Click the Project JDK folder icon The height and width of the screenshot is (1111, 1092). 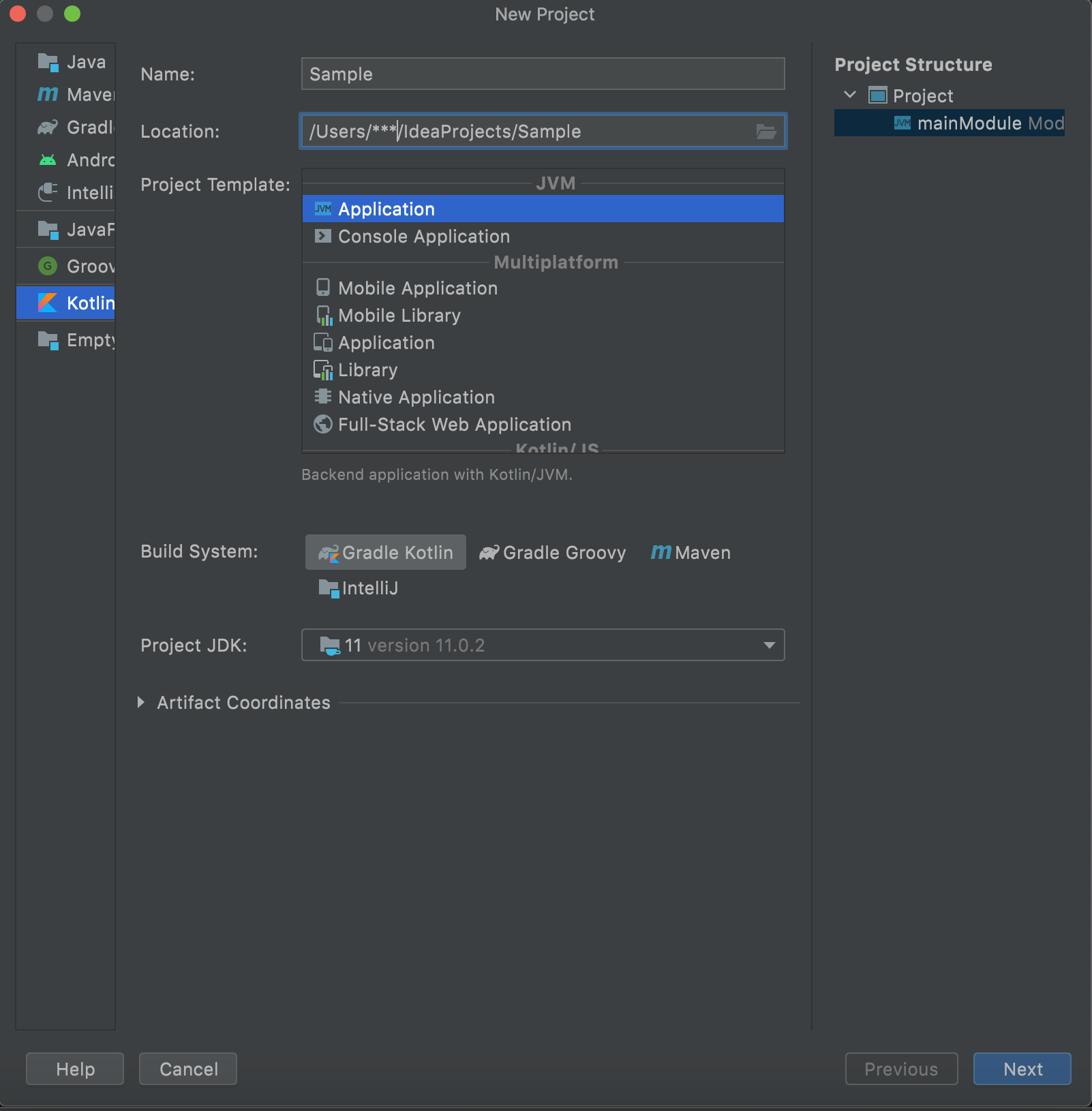[330, 645]
